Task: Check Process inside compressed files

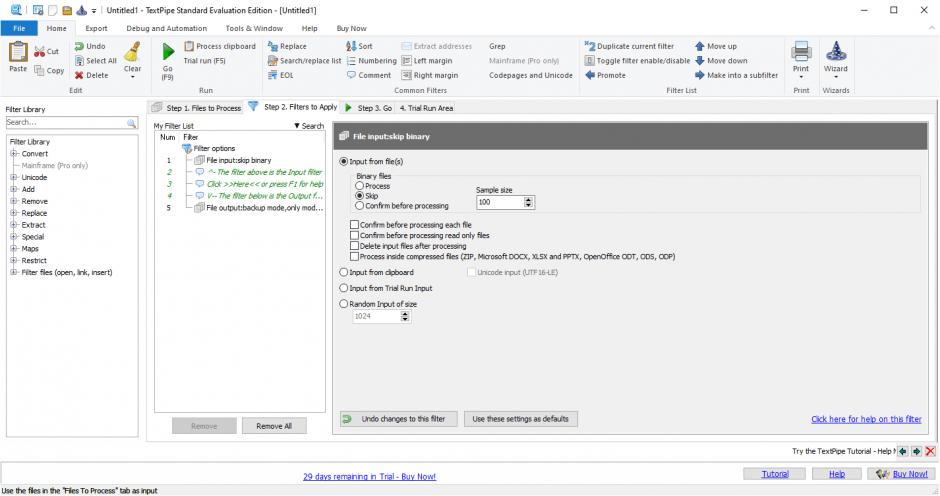Action: point(354,256)
